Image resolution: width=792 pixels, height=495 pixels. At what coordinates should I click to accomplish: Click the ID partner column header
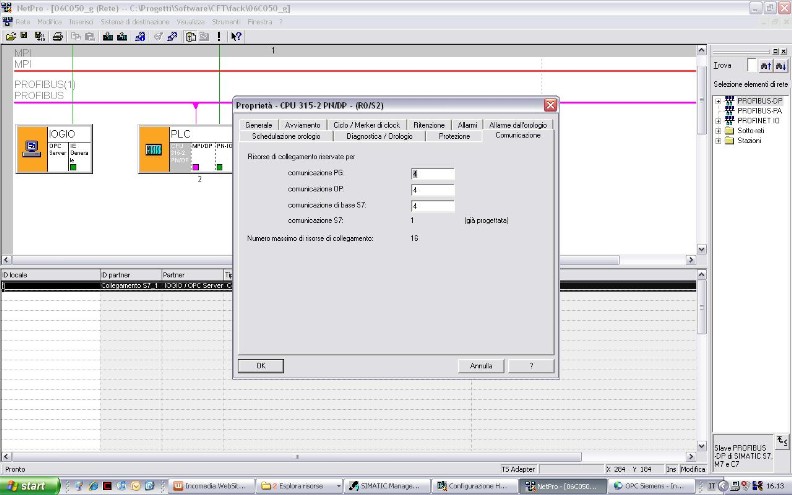131,275
